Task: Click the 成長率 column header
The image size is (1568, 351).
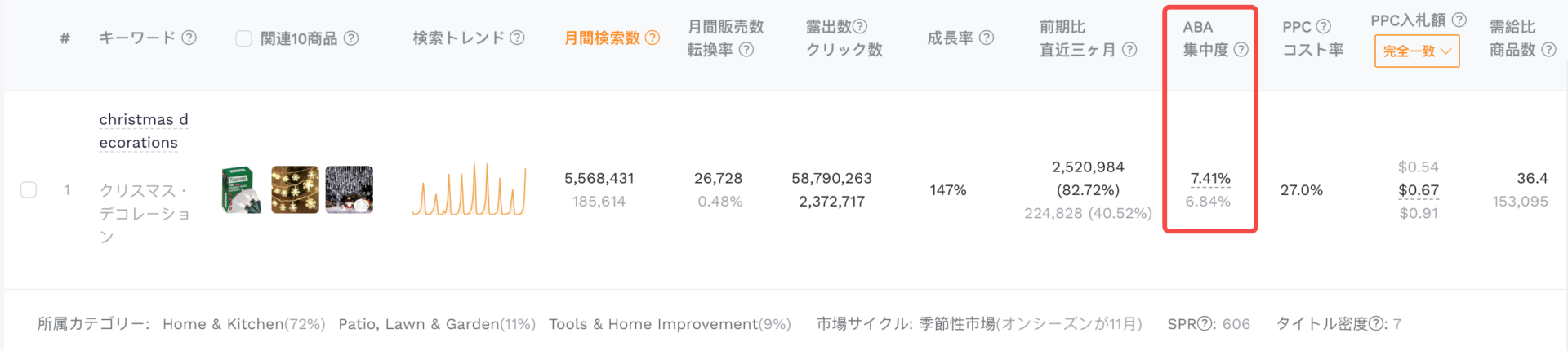Action: [x=950, y=38]
